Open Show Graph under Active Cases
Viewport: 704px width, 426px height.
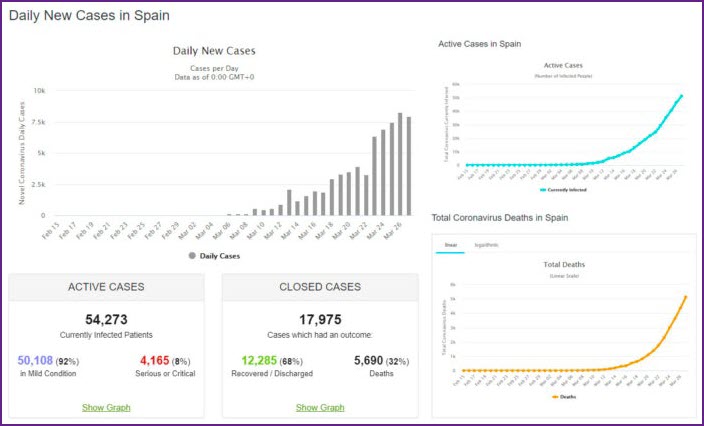(x=106, y=407)
